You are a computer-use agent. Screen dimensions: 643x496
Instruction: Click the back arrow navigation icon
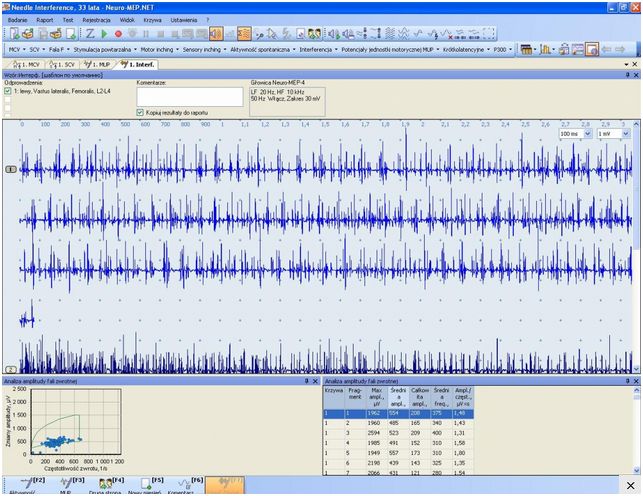coord(606,48)
